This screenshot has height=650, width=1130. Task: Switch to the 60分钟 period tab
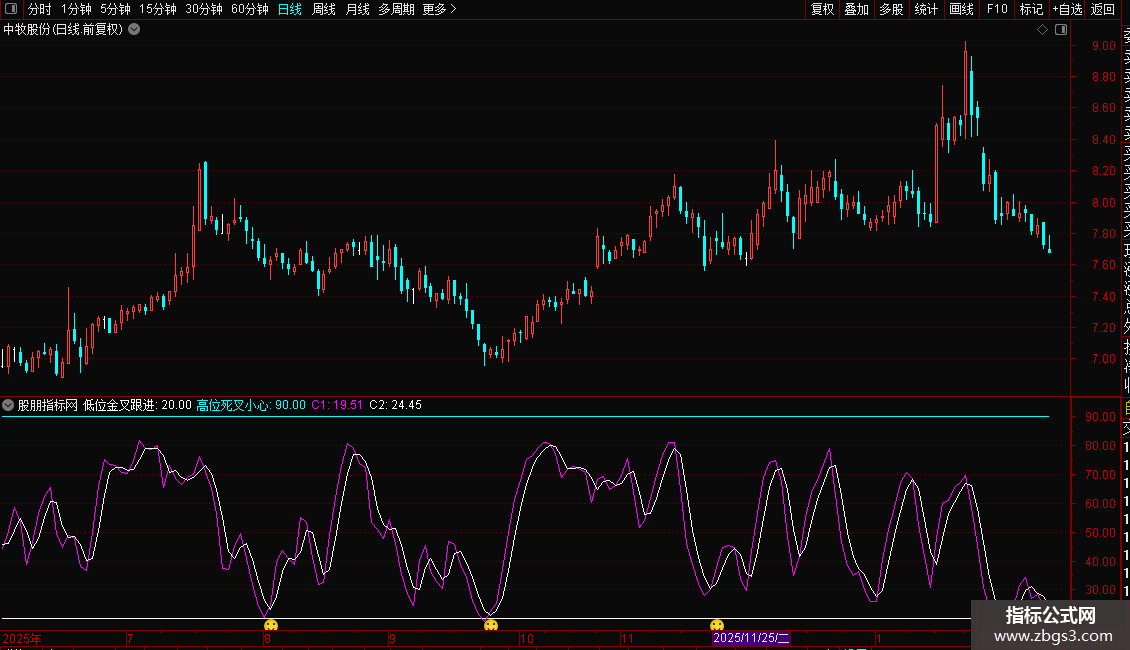tap(250, 9)
